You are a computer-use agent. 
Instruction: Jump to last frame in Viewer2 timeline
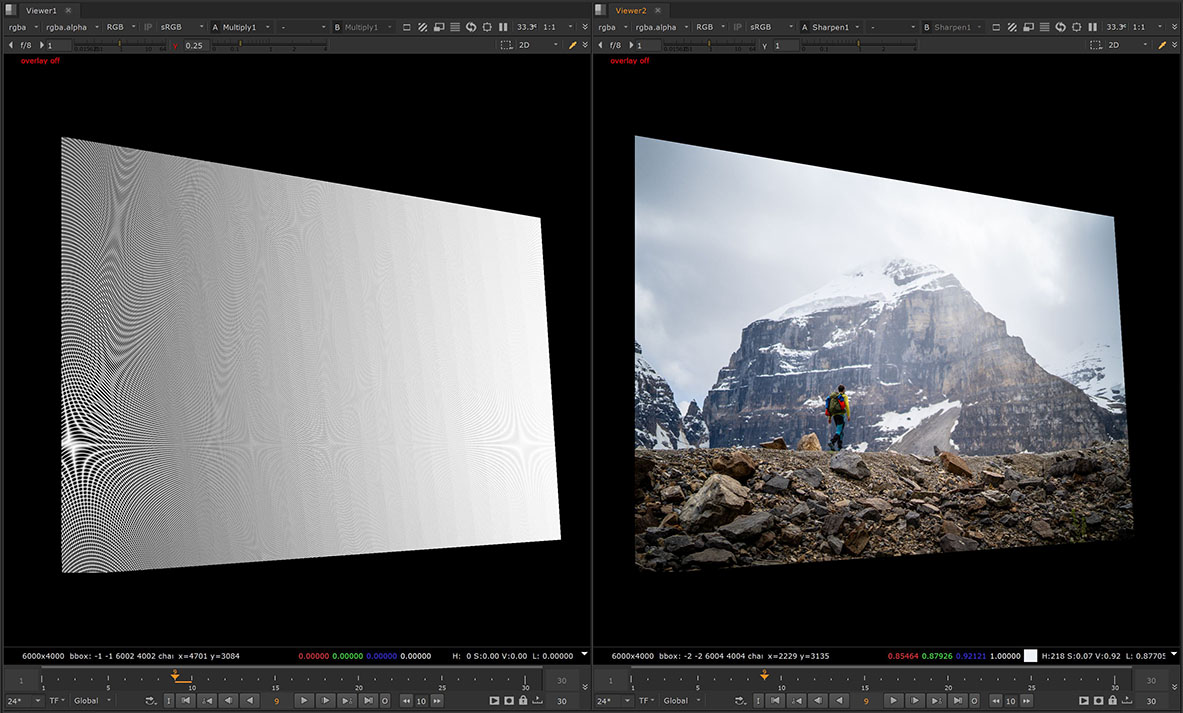click(958, 701)
